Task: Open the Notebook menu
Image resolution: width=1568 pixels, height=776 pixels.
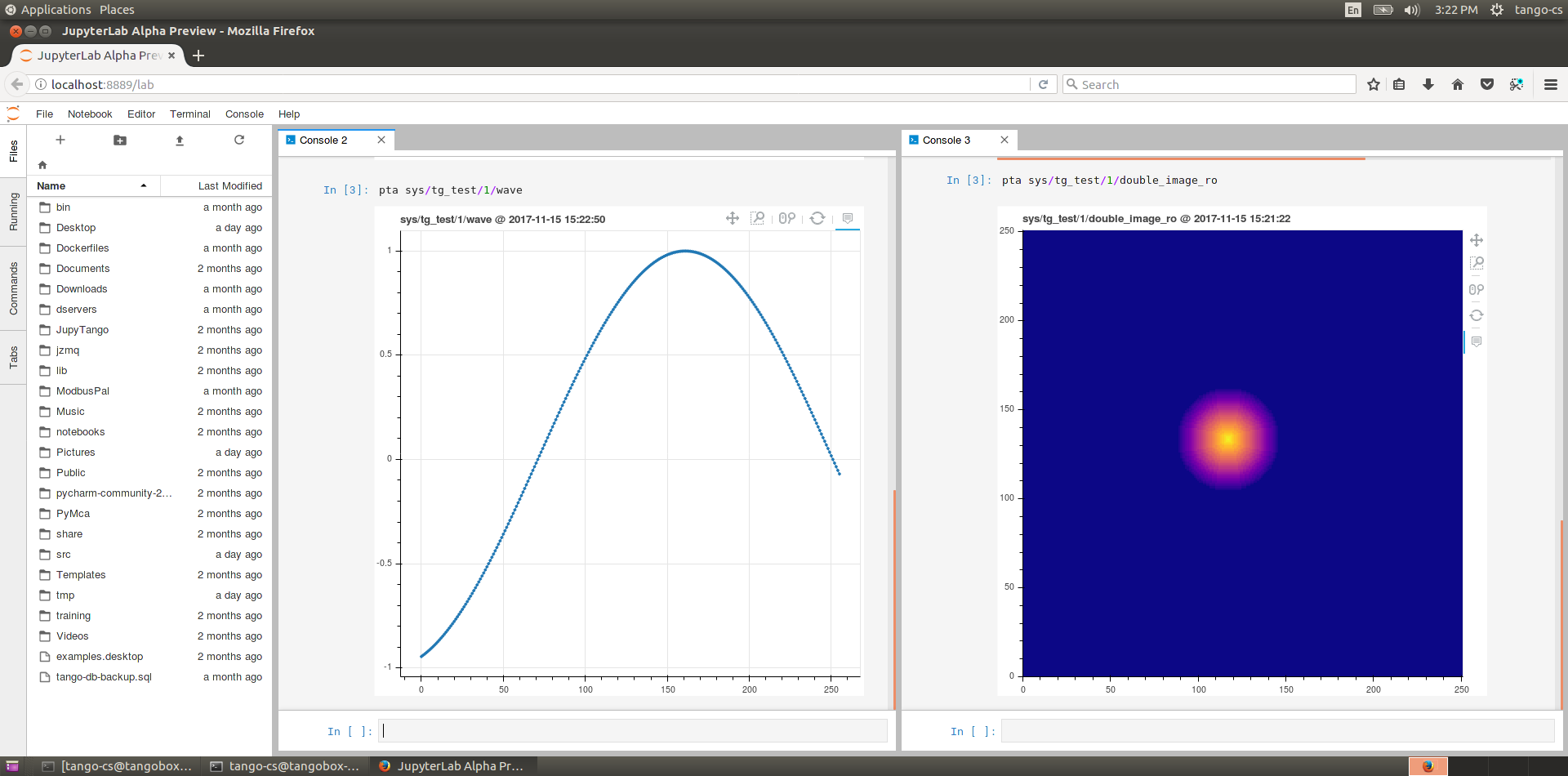Action: [90, 114]
